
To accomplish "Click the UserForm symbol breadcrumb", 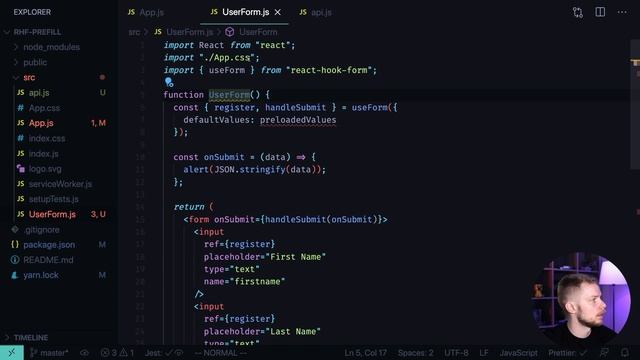I will point(258,32).
